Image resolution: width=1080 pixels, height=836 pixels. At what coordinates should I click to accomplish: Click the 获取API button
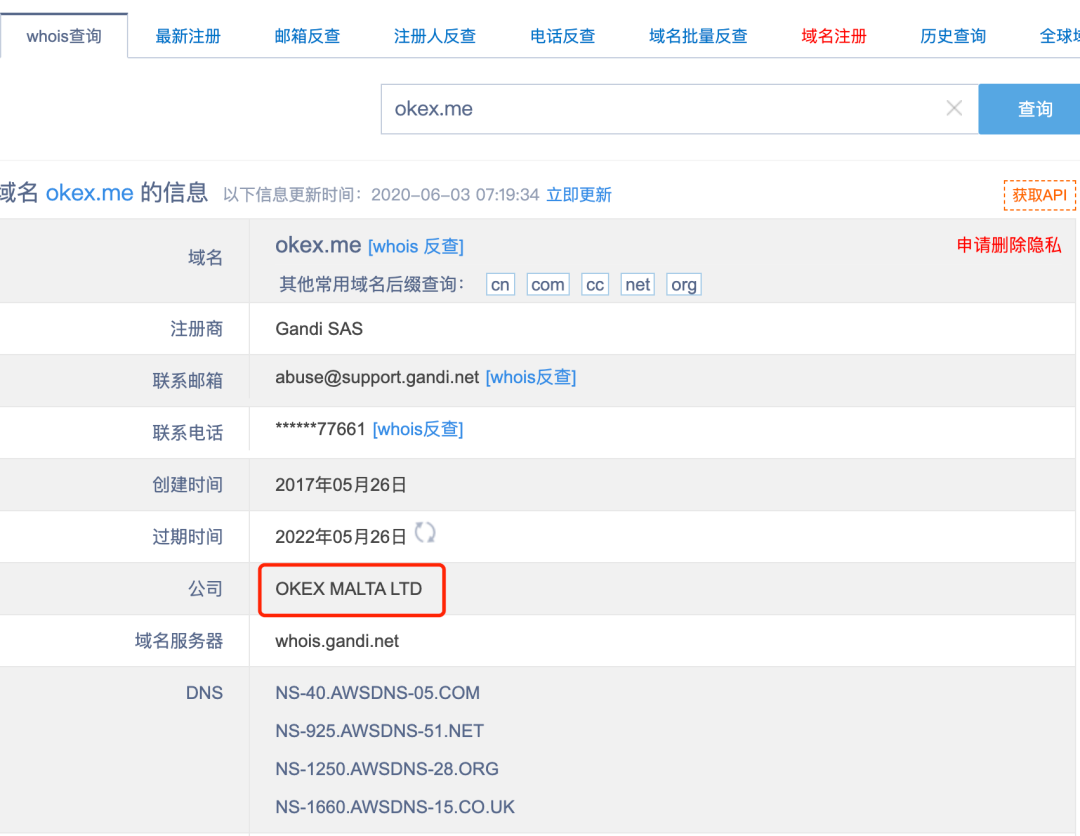[x=1039, y=195]
